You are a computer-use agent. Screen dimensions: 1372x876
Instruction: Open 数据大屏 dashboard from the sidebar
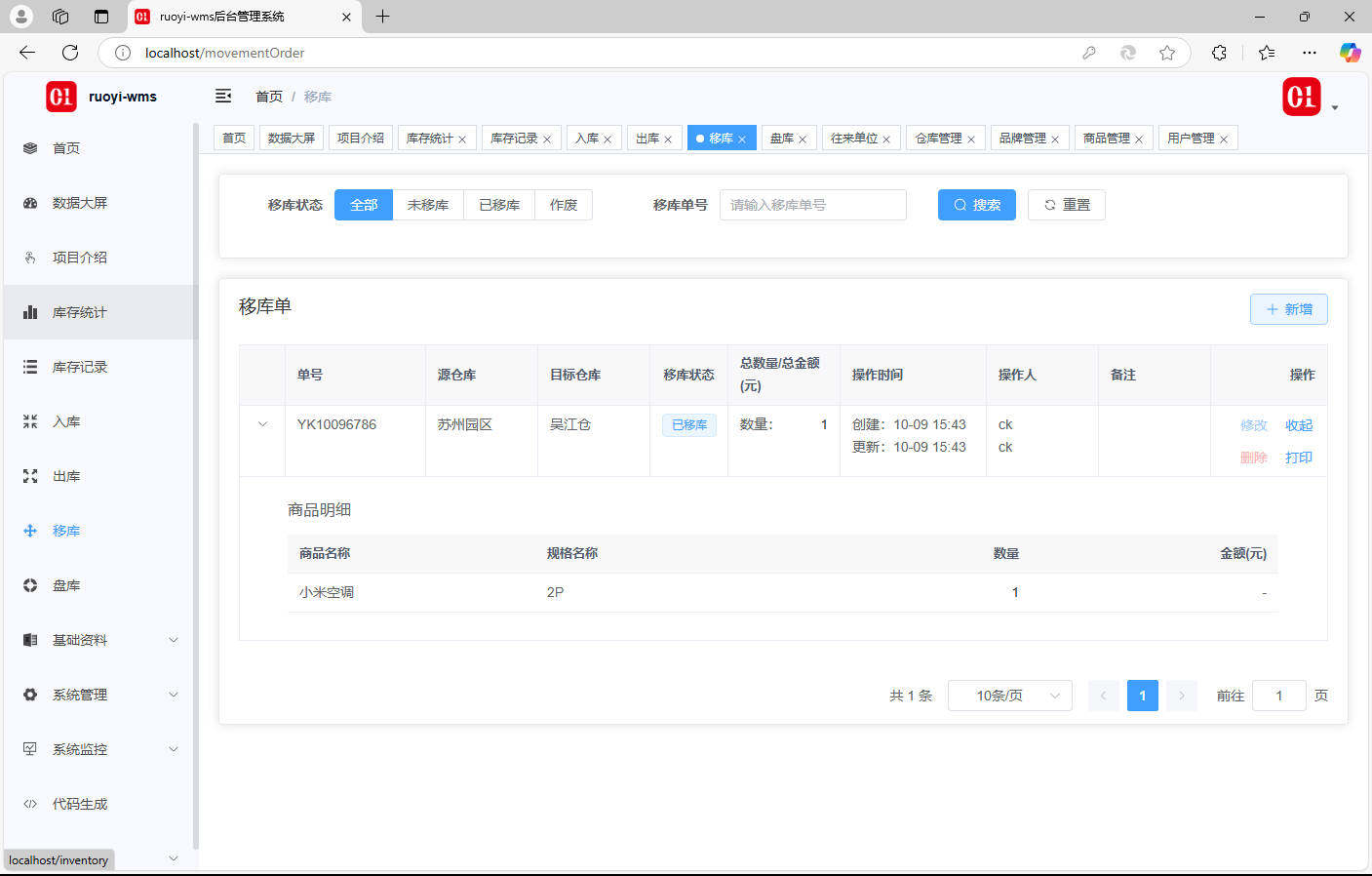point(79,203)
